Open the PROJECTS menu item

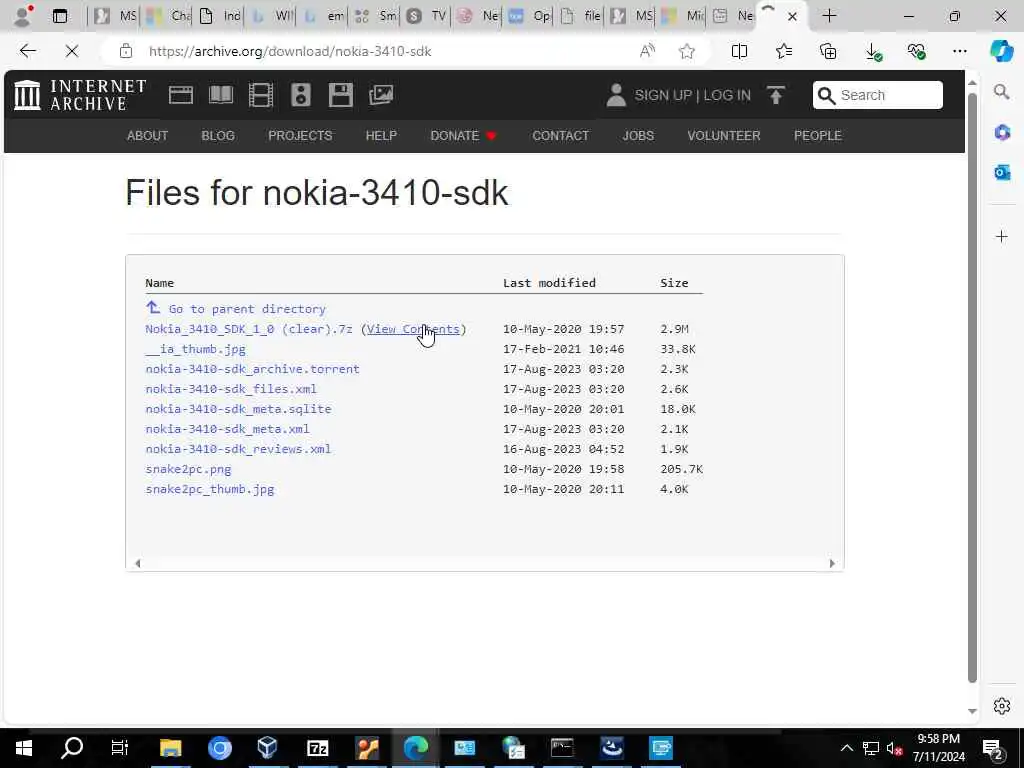pyautogui.click(x=300, y=136)
